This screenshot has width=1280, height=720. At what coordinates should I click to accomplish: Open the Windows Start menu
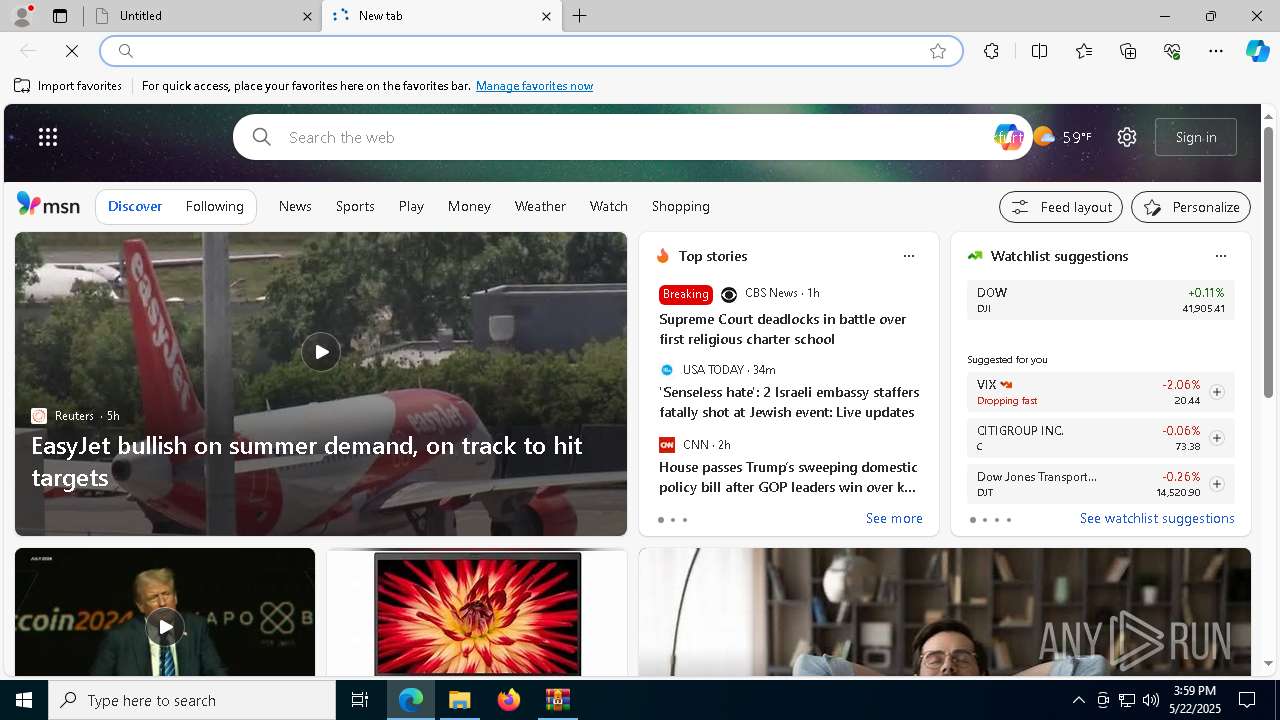pos(24,700)
